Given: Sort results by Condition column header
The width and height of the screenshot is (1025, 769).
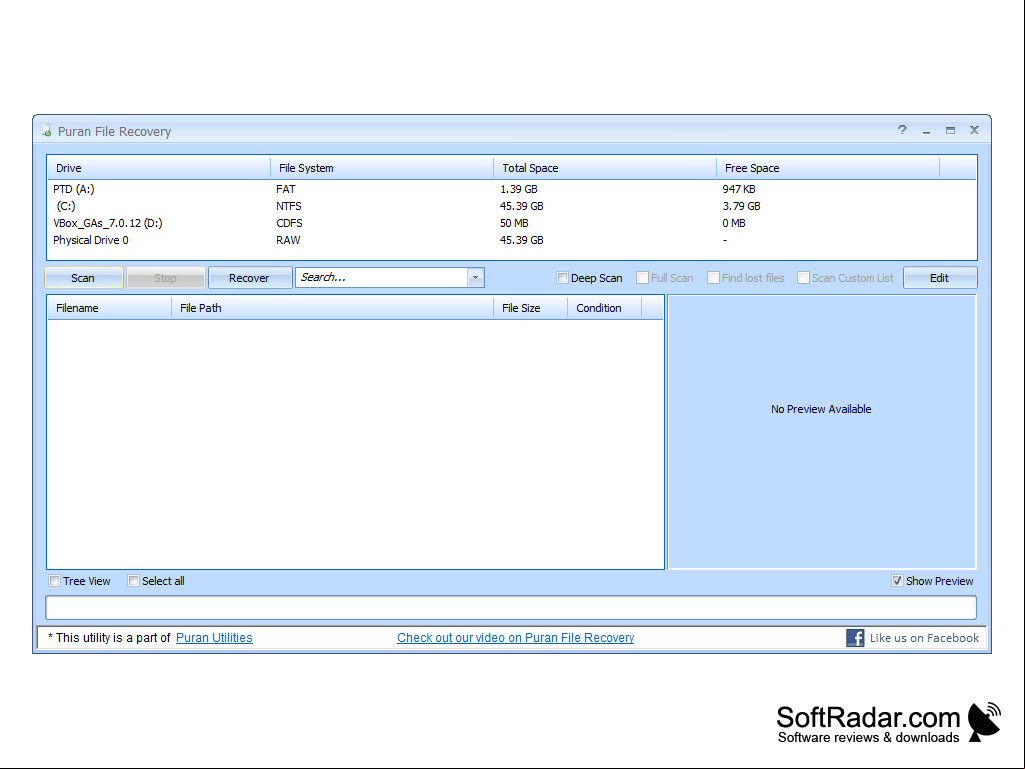Looking at the screenshot, I should (605, 307).
